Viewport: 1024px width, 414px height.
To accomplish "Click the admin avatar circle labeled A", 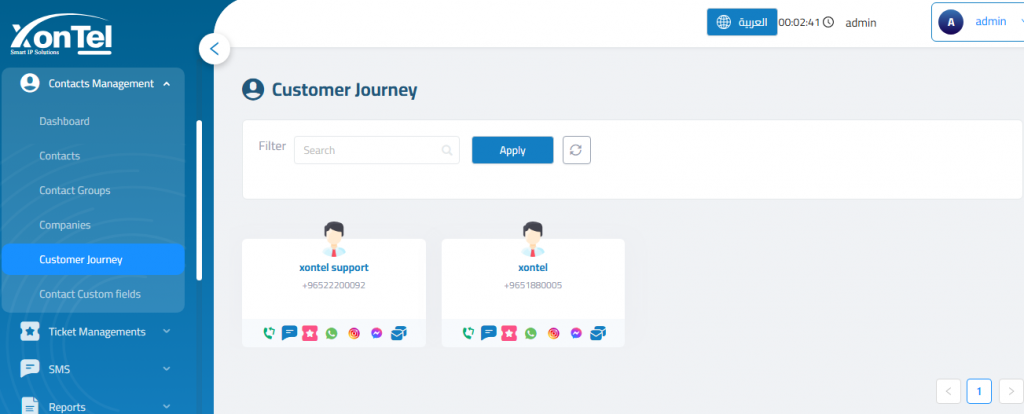I will click(x=951, y=22).
